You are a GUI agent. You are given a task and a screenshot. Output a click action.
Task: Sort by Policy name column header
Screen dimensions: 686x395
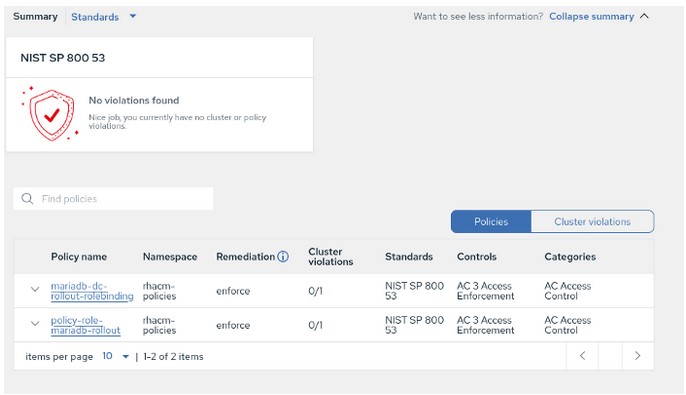click(x=79, y=257)
